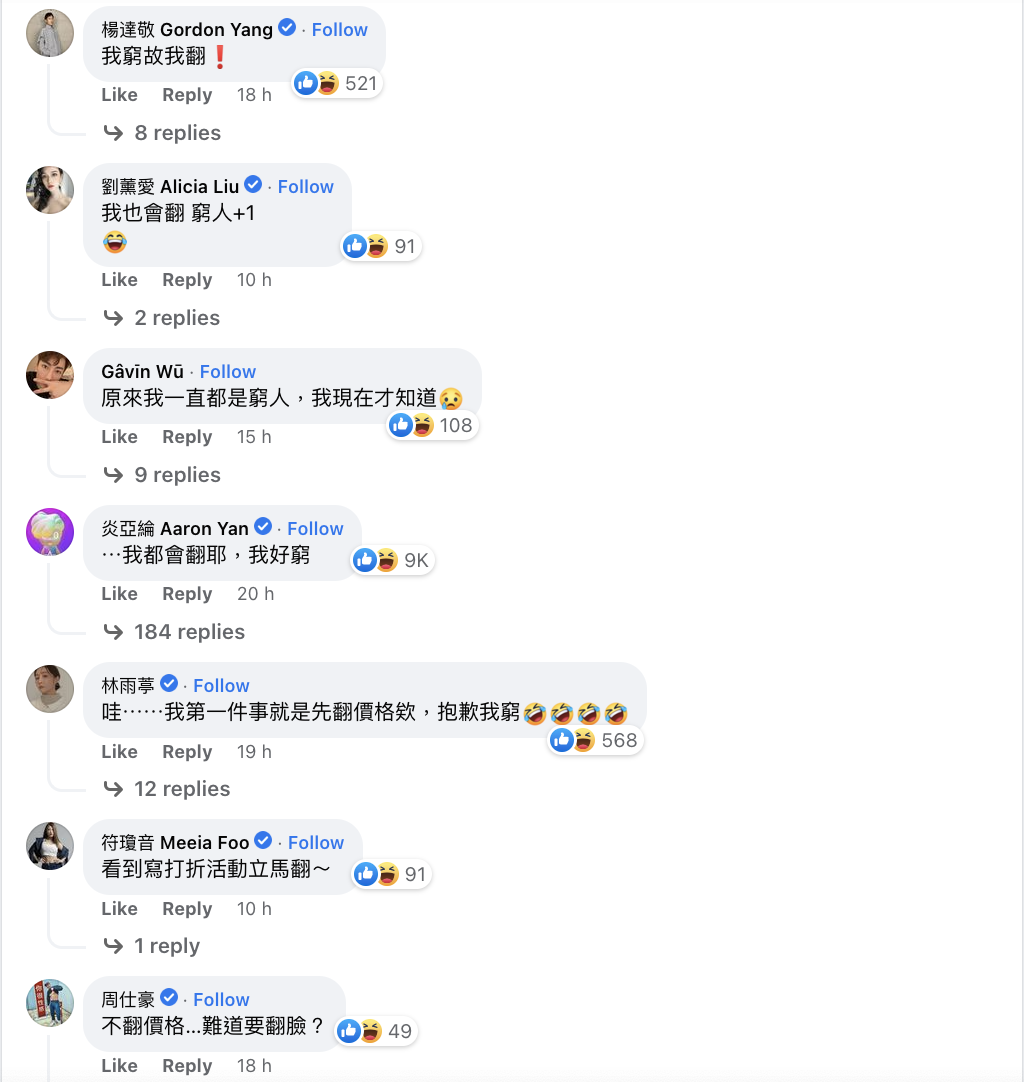The height and width of the screenshot is (1082, 1024).
Task: Follow 楊達敬 Gordon Yang
Action: click(x=339, y=30)
